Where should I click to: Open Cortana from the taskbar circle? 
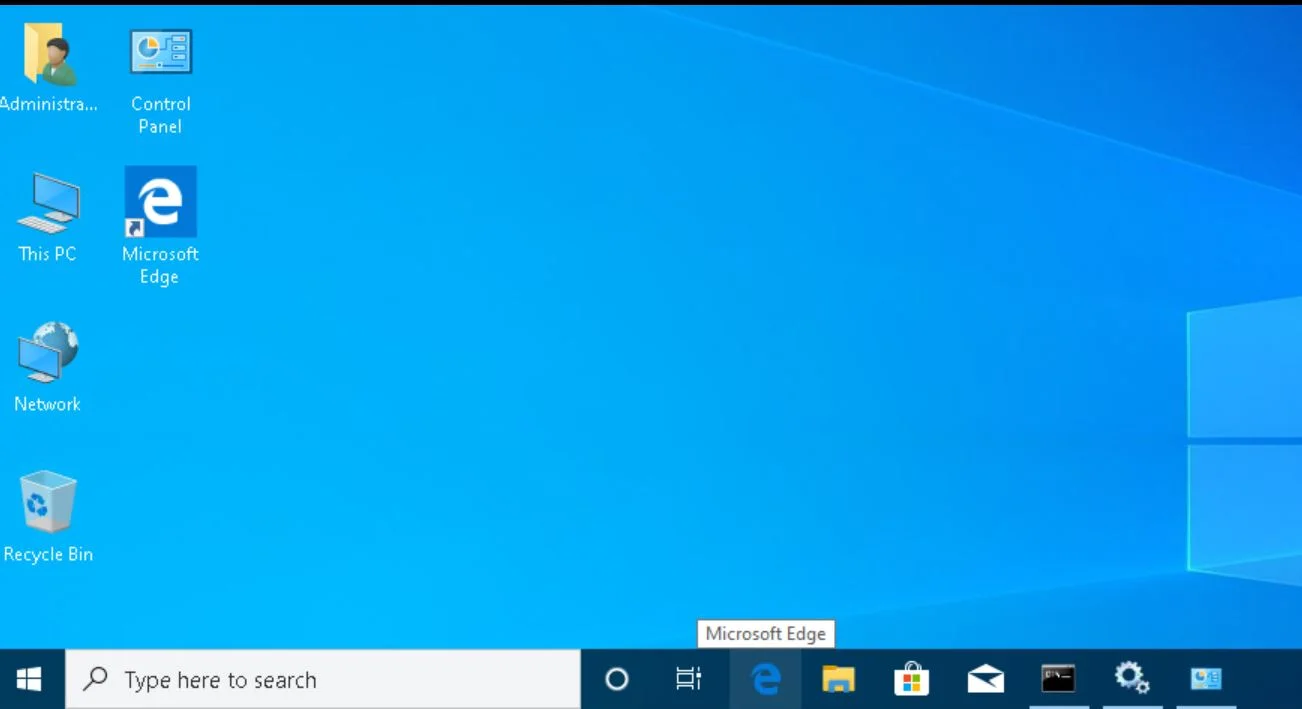617,680
